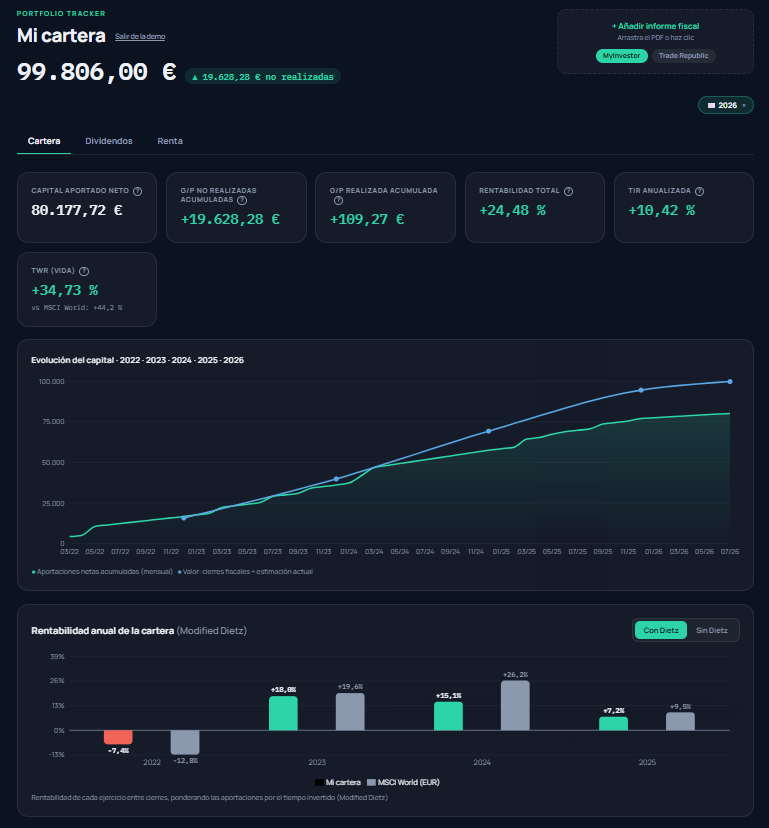Open the Renta tab
The height and width of the screenshot is (828, 769).
170,141
